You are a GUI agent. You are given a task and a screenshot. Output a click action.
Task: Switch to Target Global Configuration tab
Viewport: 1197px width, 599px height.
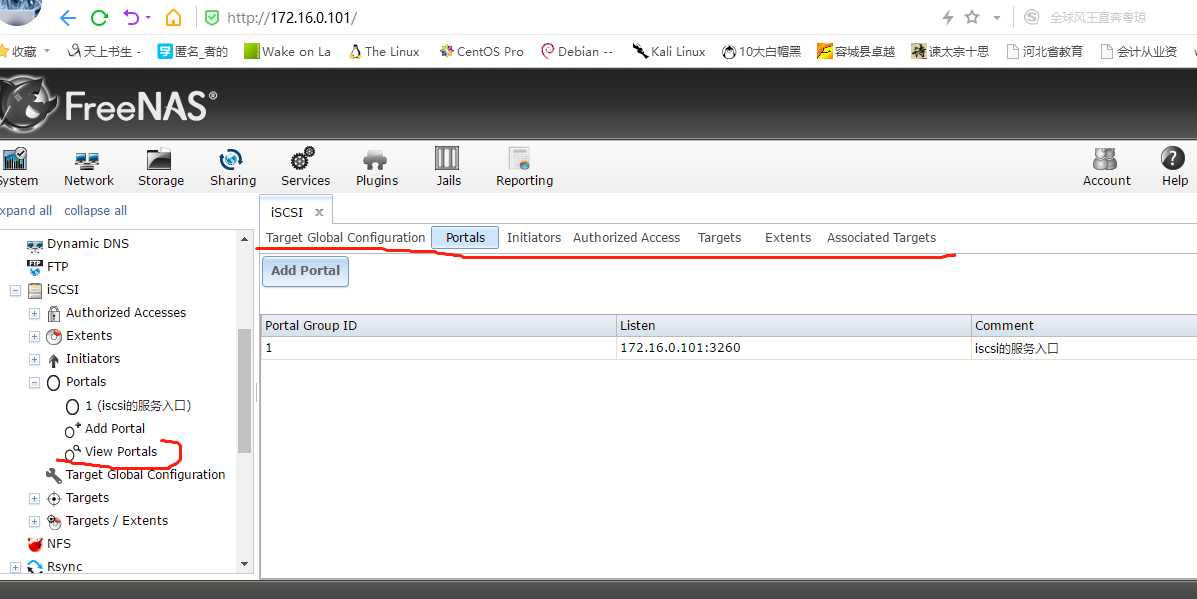click(x=345, y=237)
